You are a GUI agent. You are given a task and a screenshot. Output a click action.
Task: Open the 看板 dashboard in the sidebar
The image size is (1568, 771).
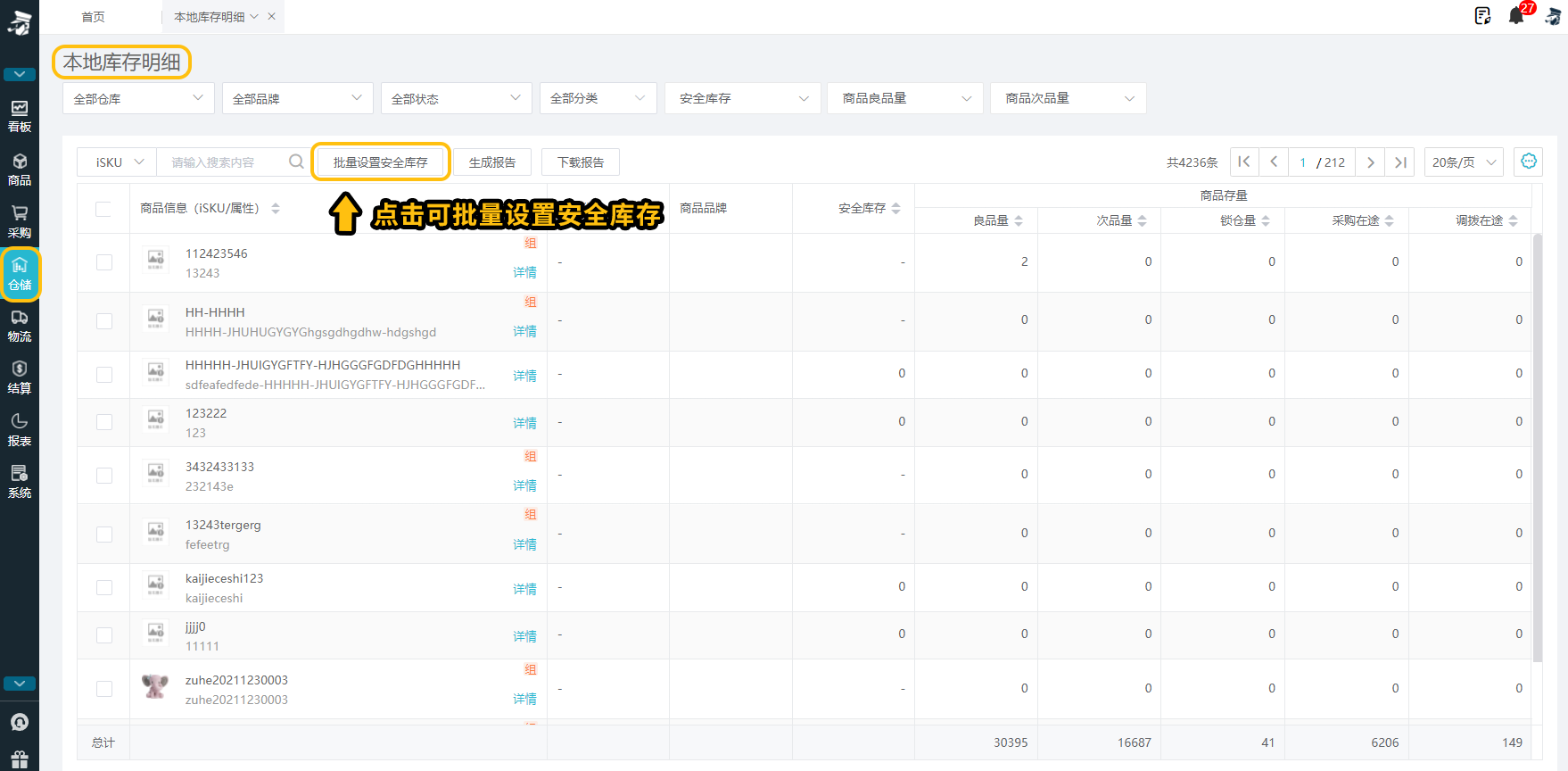pos(20,116)
